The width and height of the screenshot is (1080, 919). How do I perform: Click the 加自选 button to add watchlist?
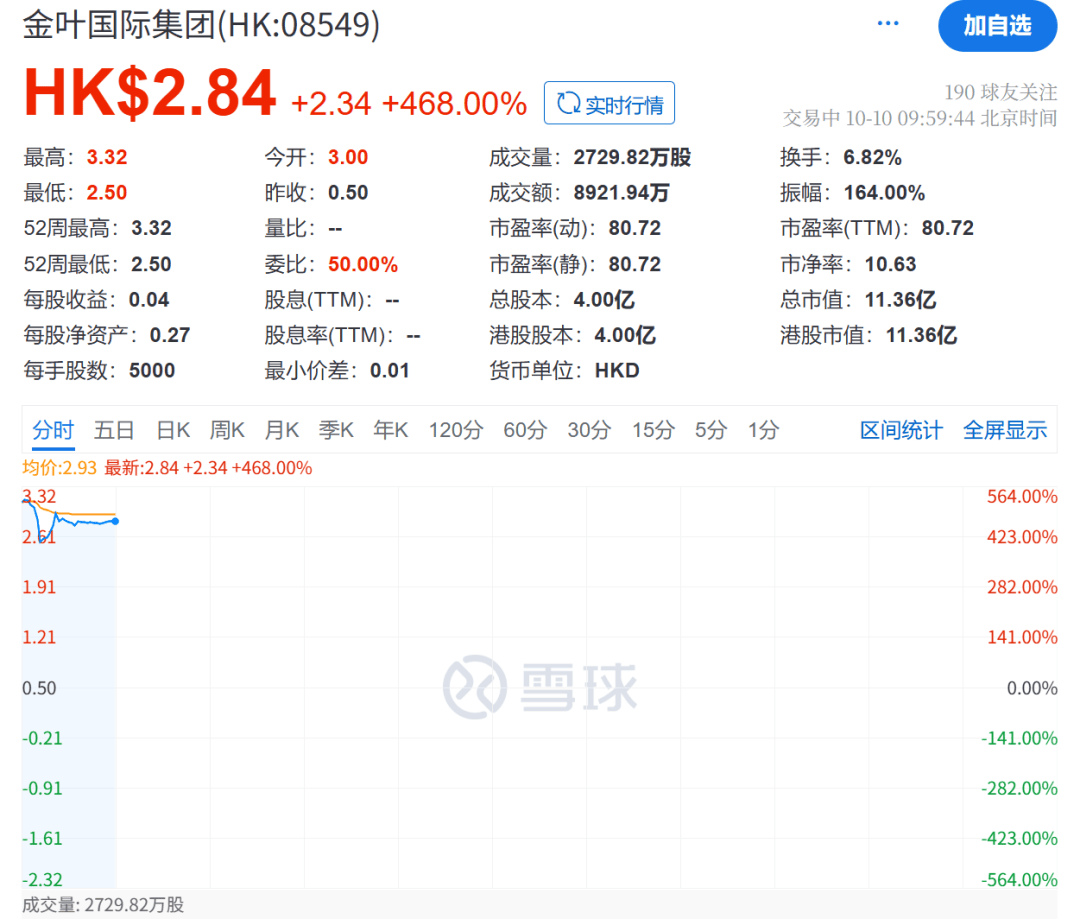pos(997,27)
